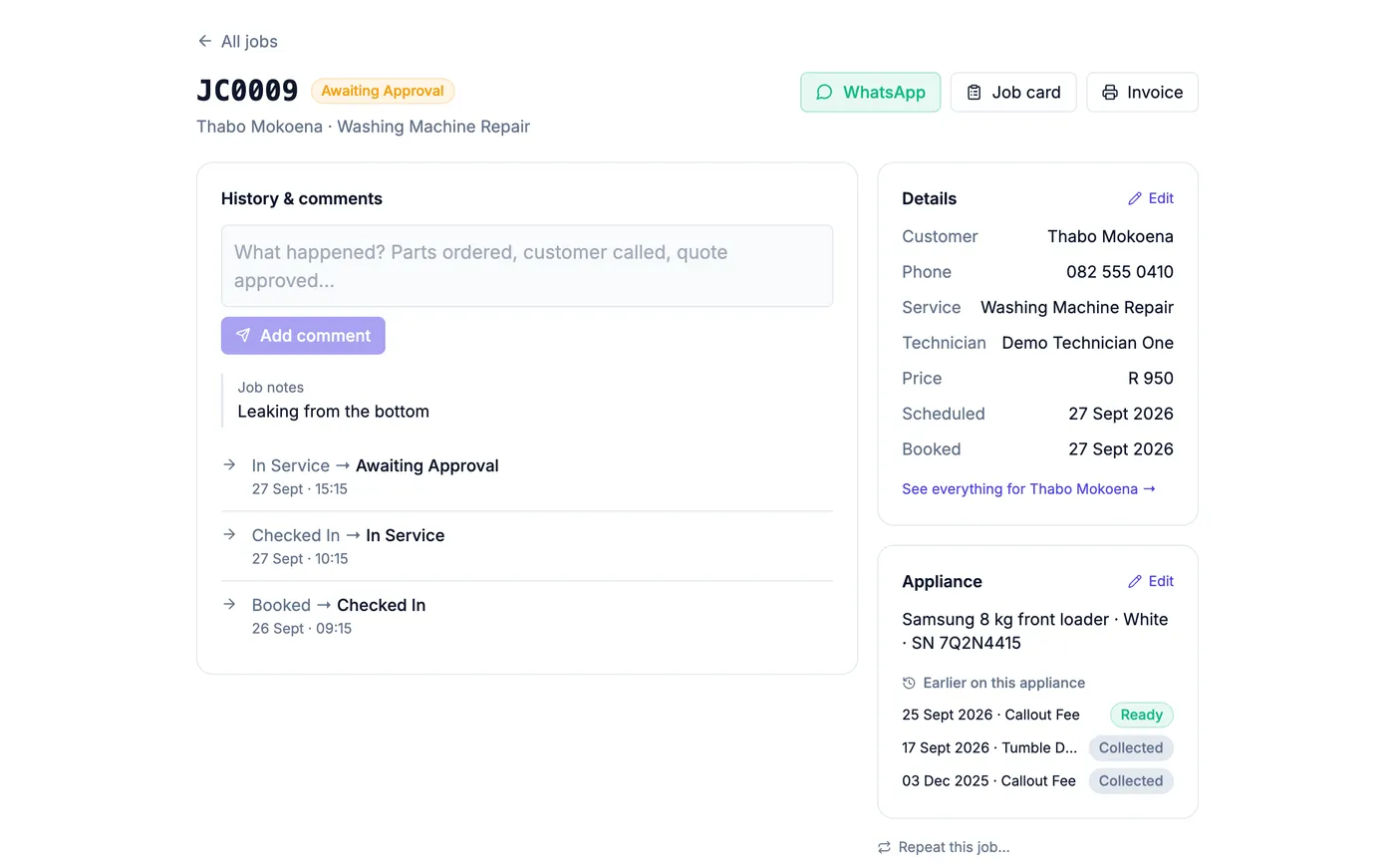
Task: Submit with the Add comment button
Action: (x=303, y=336)
